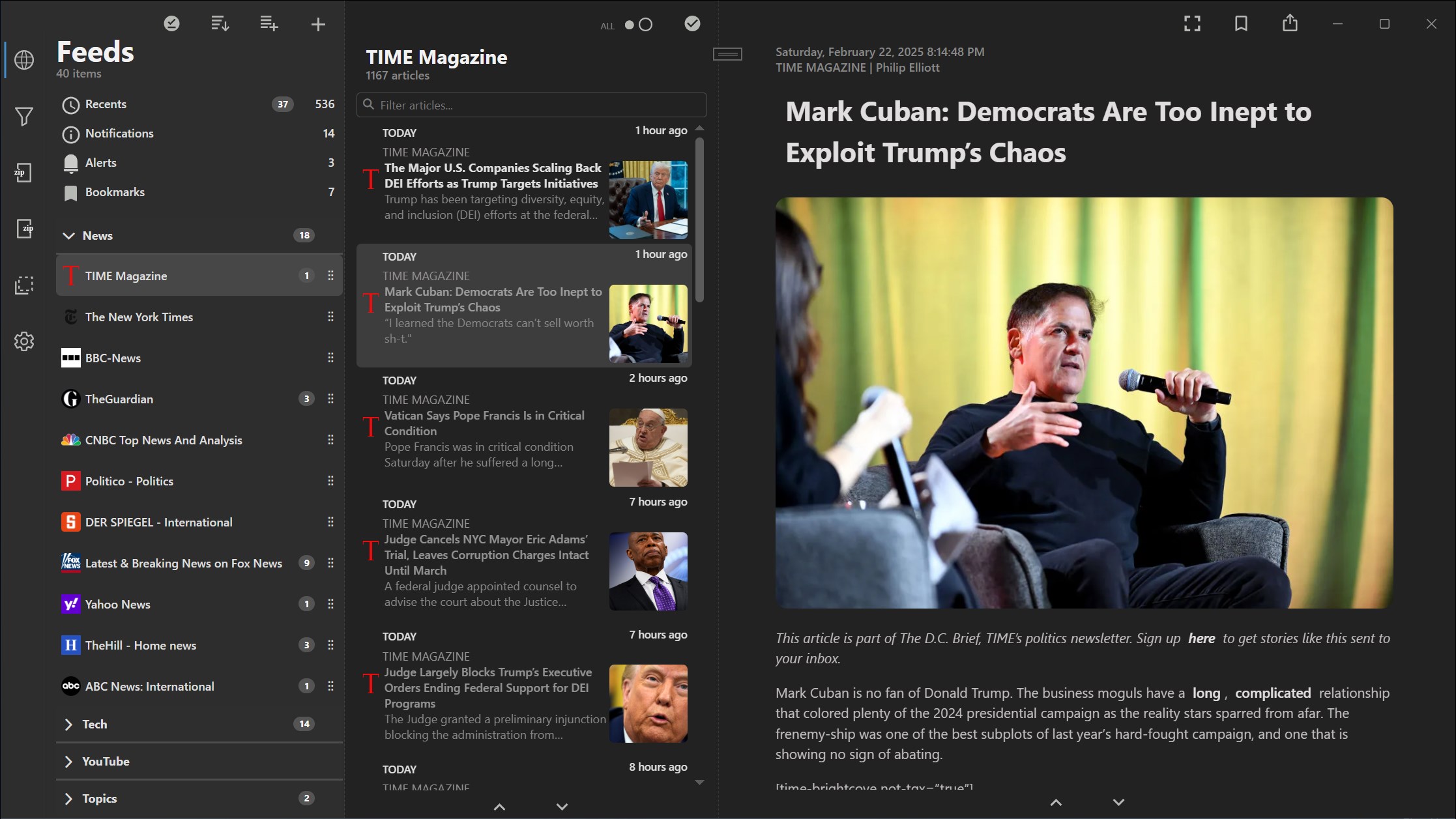The height and width of the screenshot is (819, 1456).
Task: Open the Bookmarks list
Action: (115, 192)
